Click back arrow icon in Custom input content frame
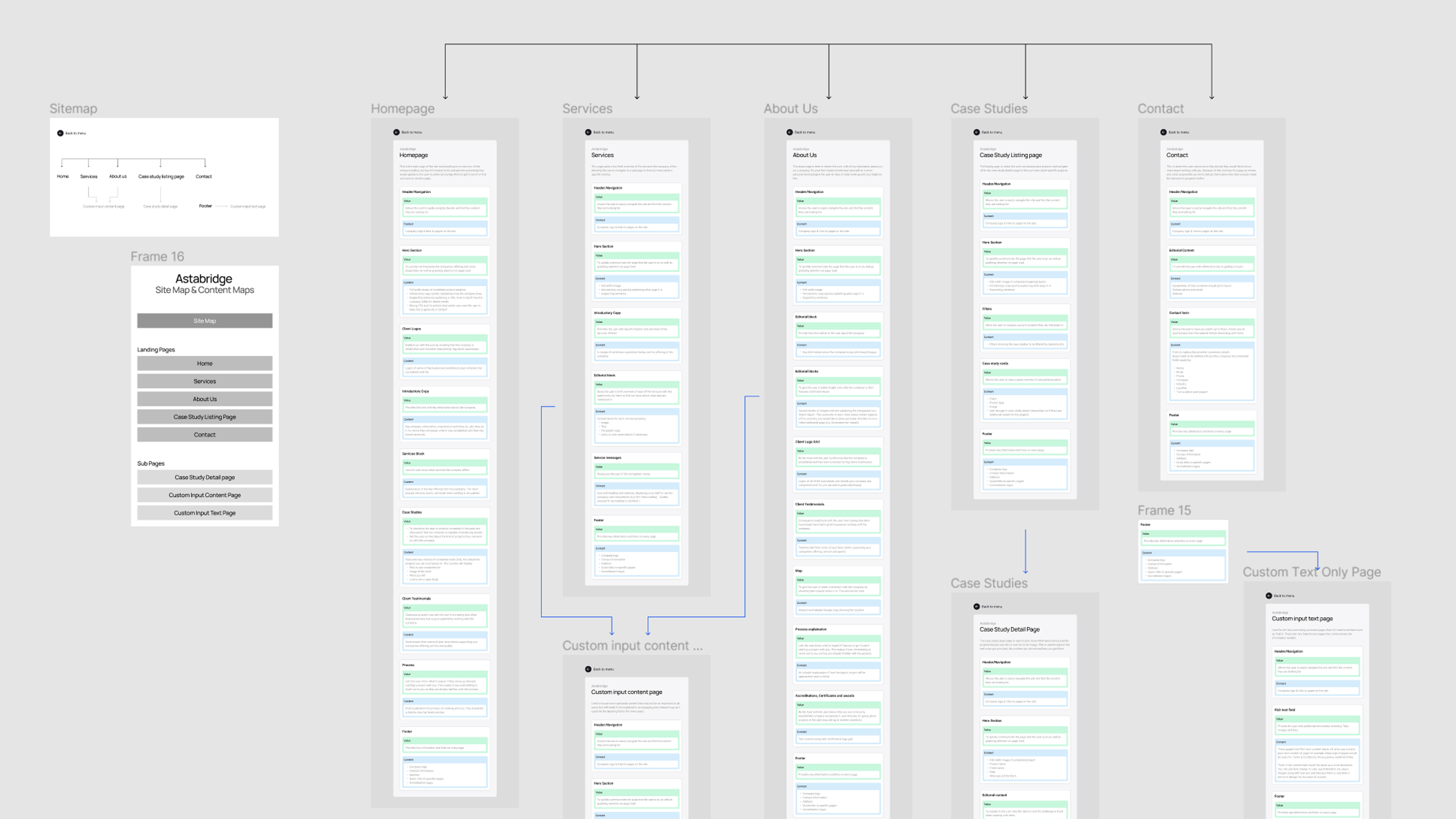 [588, 669]
